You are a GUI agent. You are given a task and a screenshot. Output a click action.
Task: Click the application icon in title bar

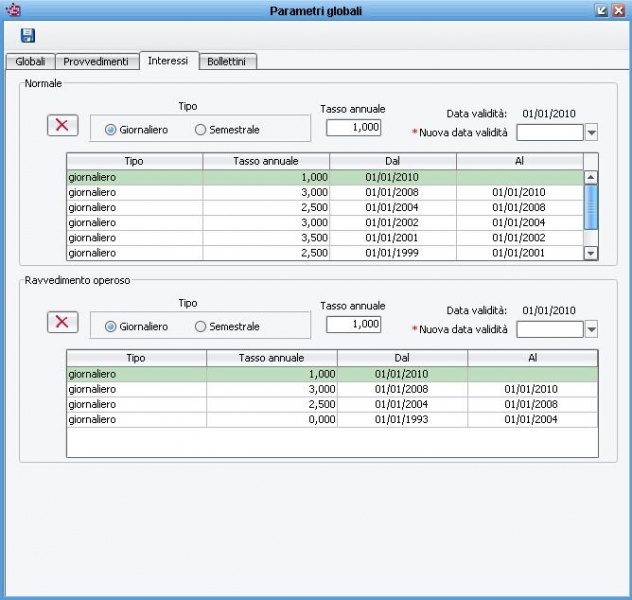(x=13, y=10)
